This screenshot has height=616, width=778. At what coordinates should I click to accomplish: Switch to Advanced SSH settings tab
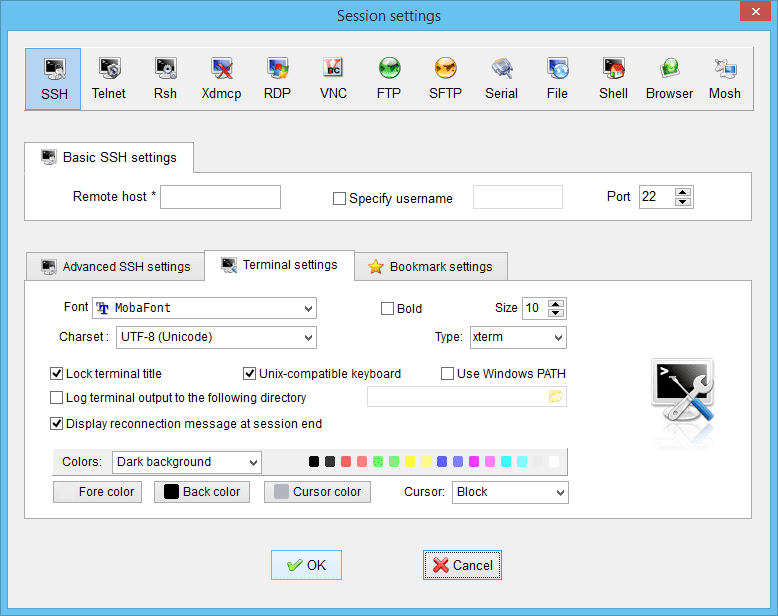click(115, 266)
